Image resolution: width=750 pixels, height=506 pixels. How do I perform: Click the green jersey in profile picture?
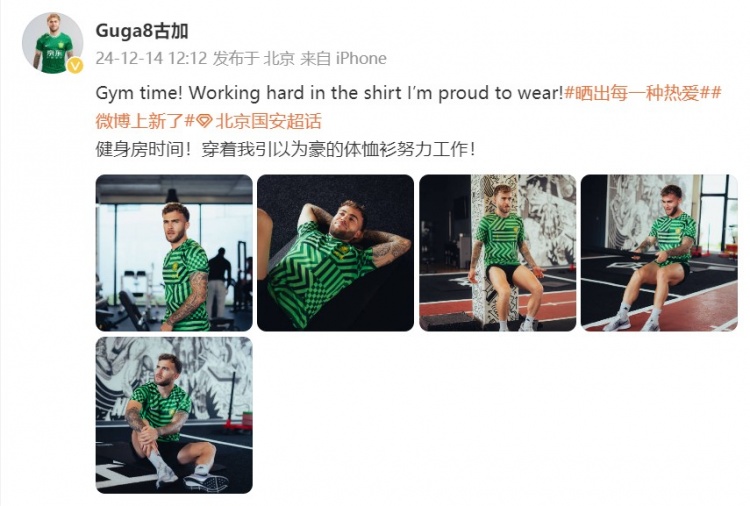(53, 55)
